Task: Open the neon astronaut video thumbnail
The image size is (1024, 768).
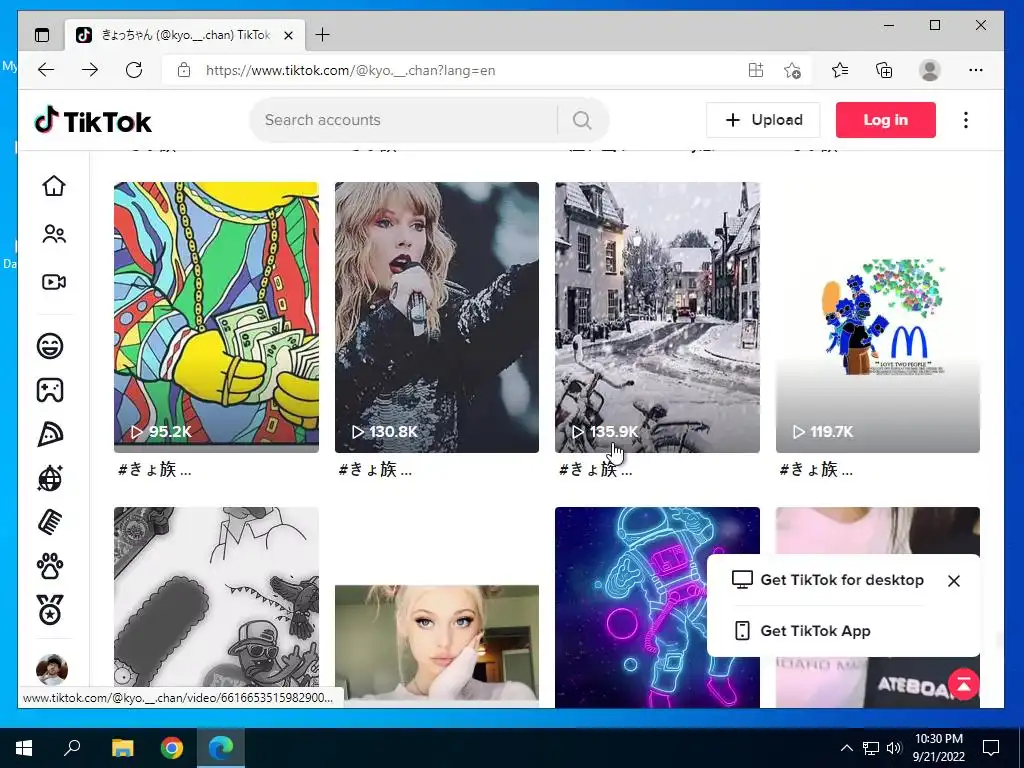Action: tap(630, 607)
